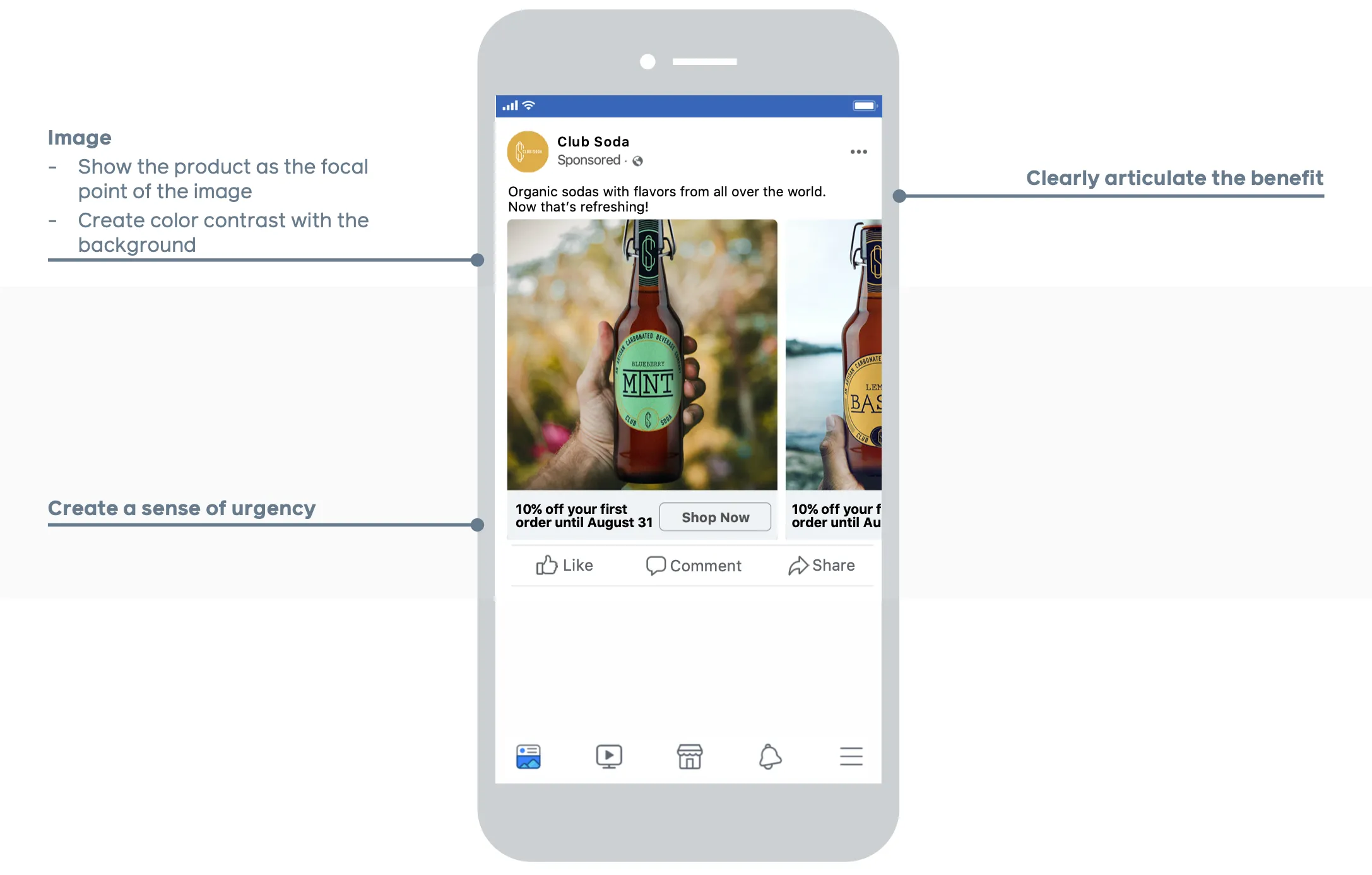Open the Marketplace storefront tab icon

pos(690,756)
